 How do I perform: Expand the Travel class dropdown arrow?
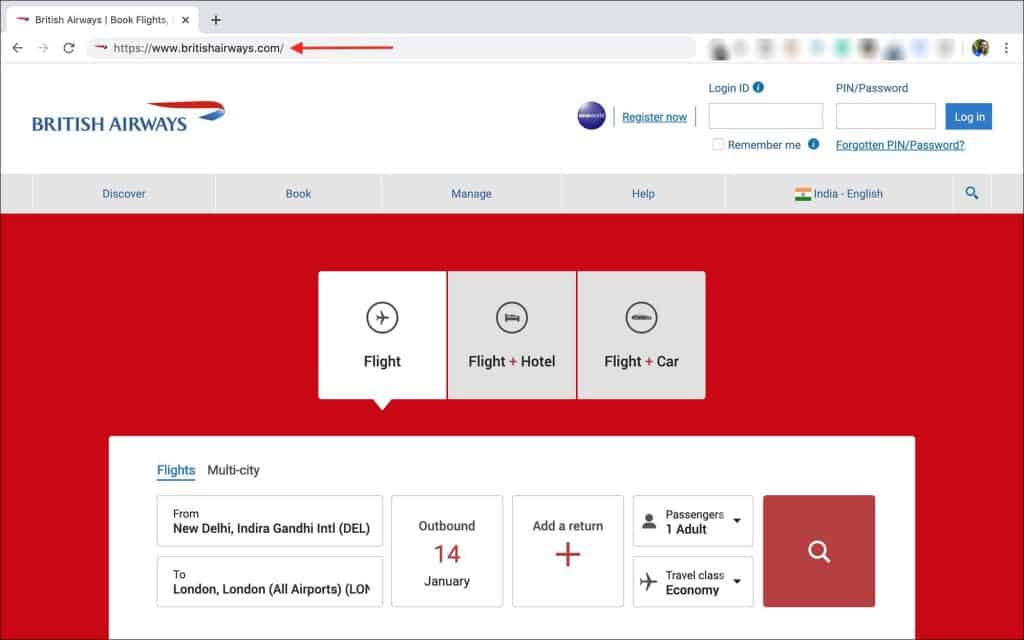coord(737,581)
